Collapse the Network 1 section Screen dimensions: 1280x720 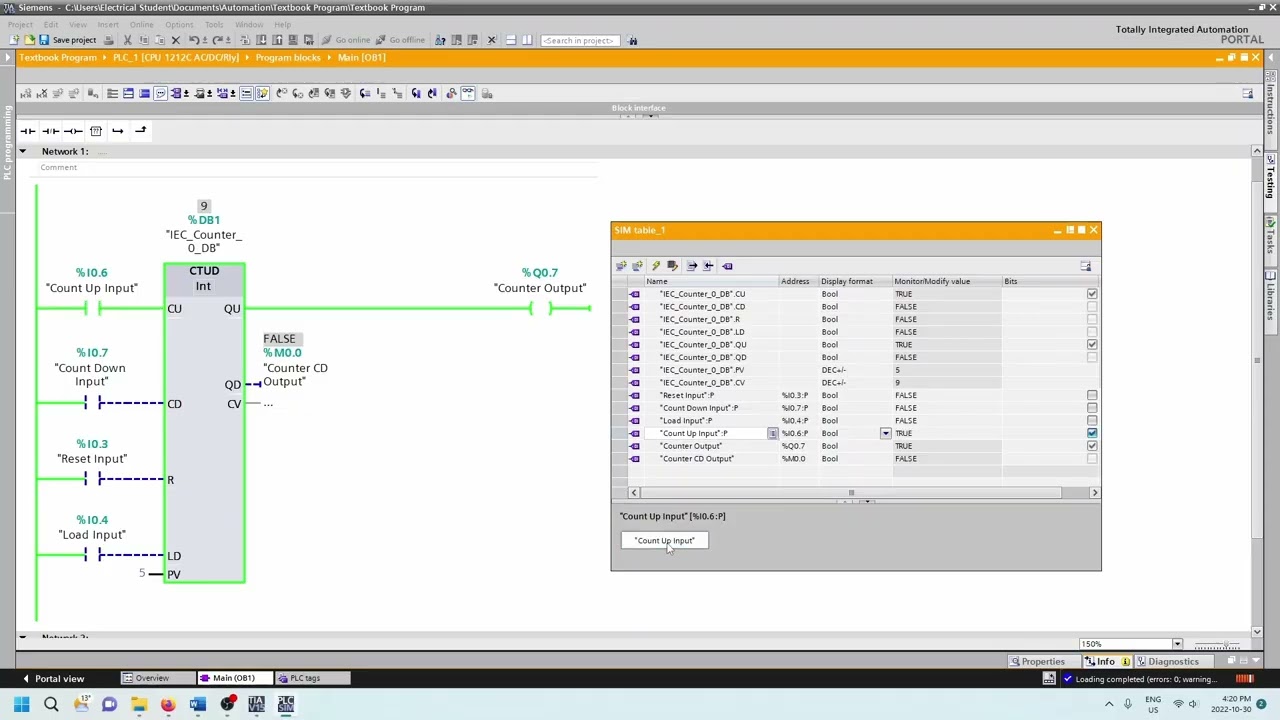click(x=22, y=151)
